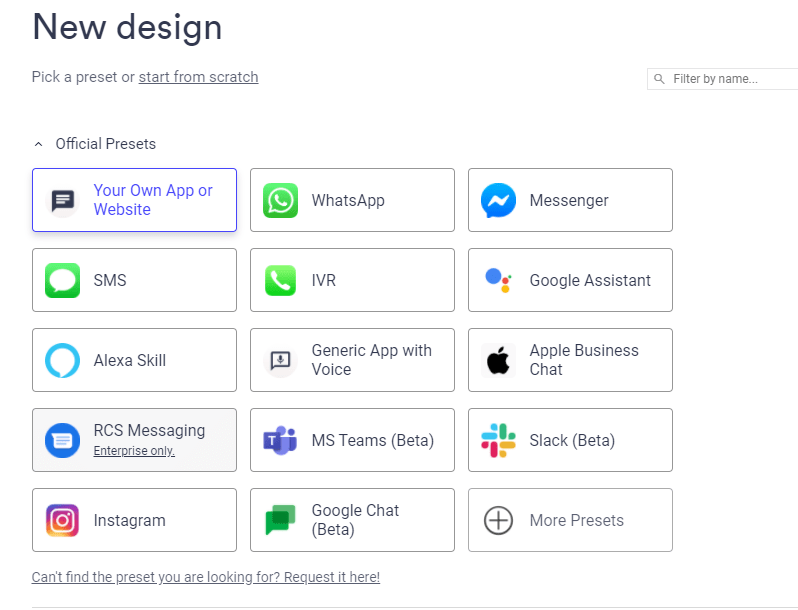
Task: Choose the Slack (Beta) logo
Action: coord(498,440)
